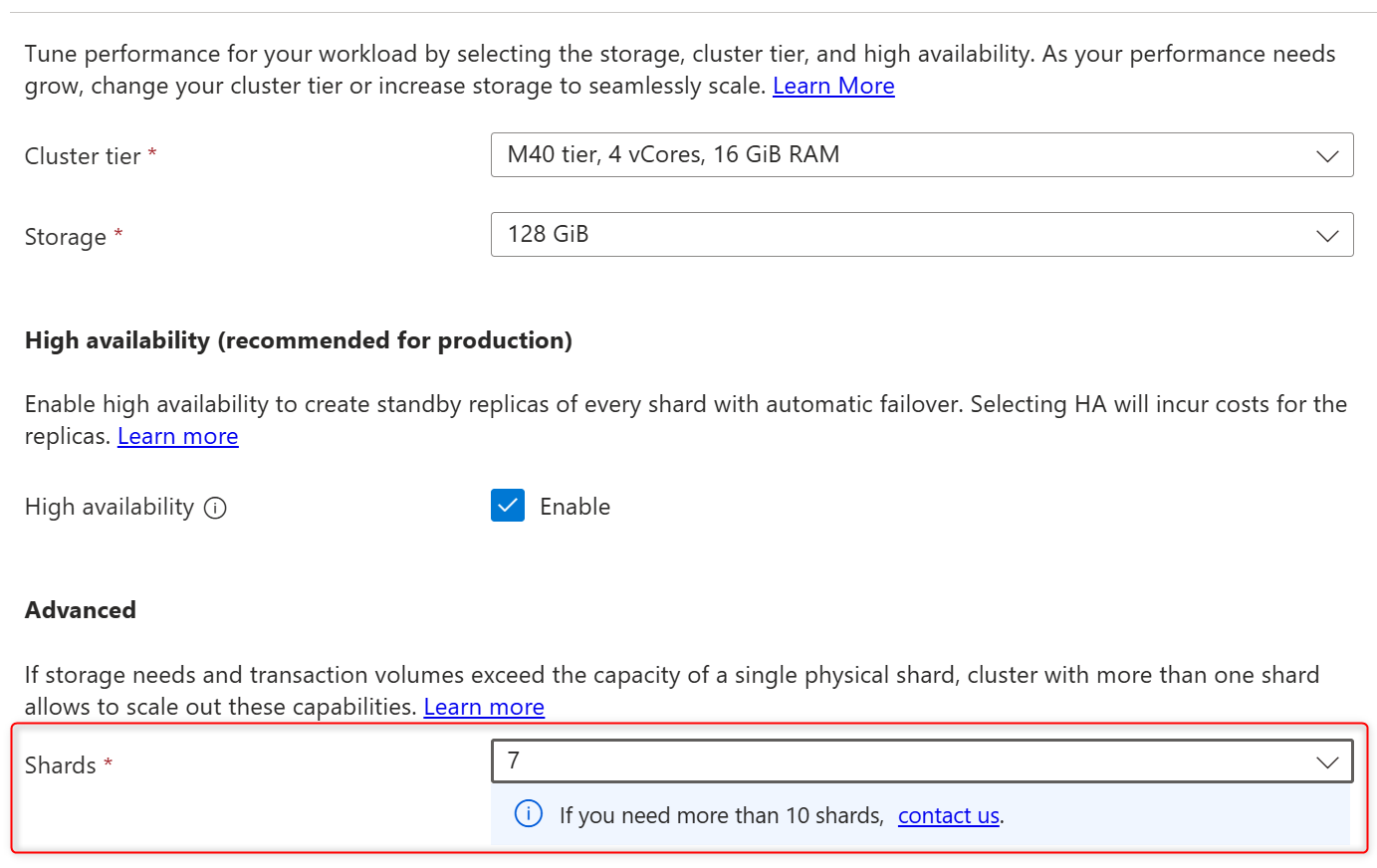Viewport: 1377px width, 868px height.
Task: Follow the Learn more link about standby replicas
Action: [x=178, y=437]
